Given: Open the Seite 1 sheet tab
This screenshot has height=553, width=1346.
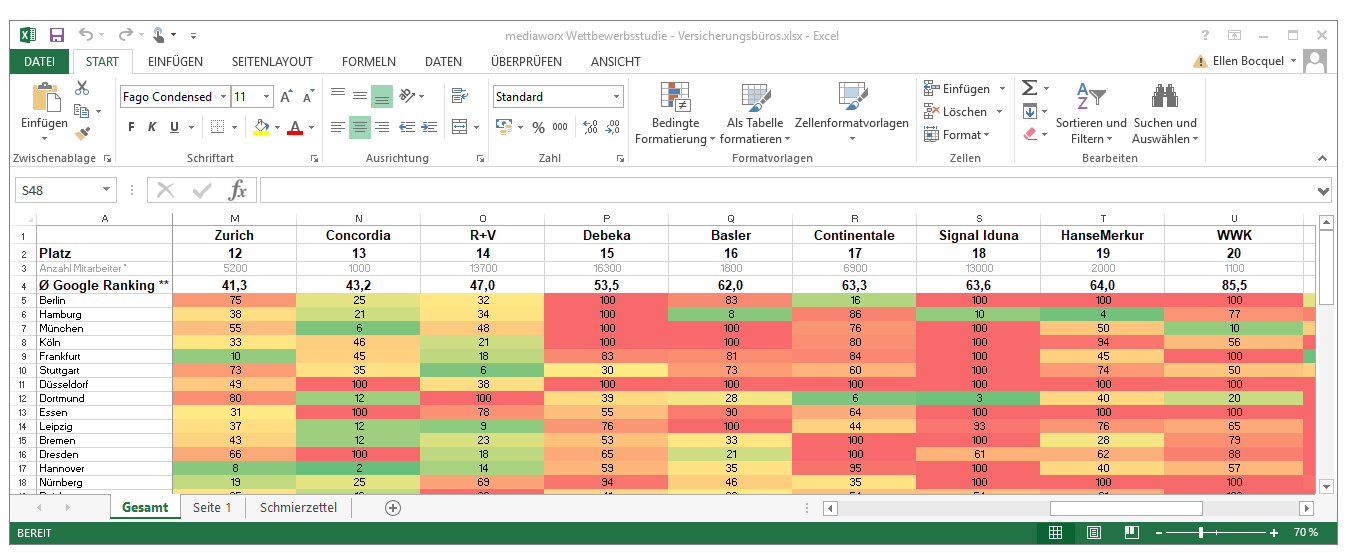Looking at the screenshot, I should point(212,508).
